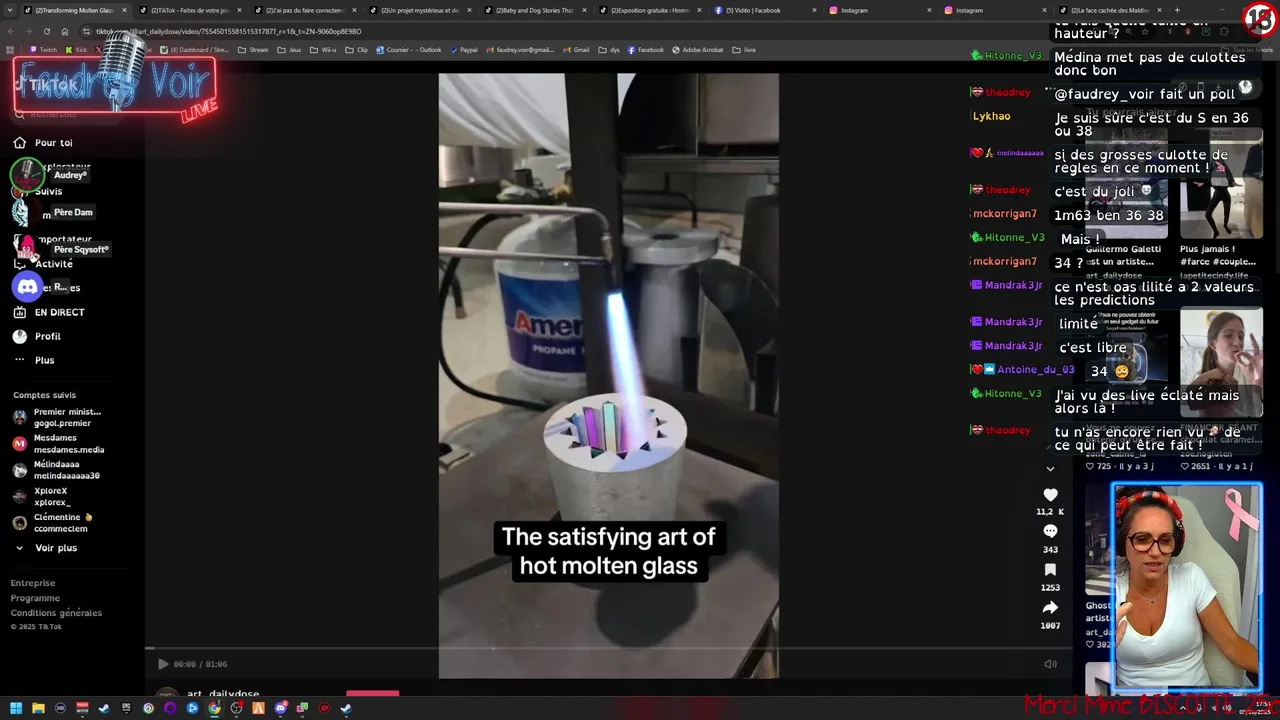Open the orange VLC-like taskbar icon

click(258, 708)
